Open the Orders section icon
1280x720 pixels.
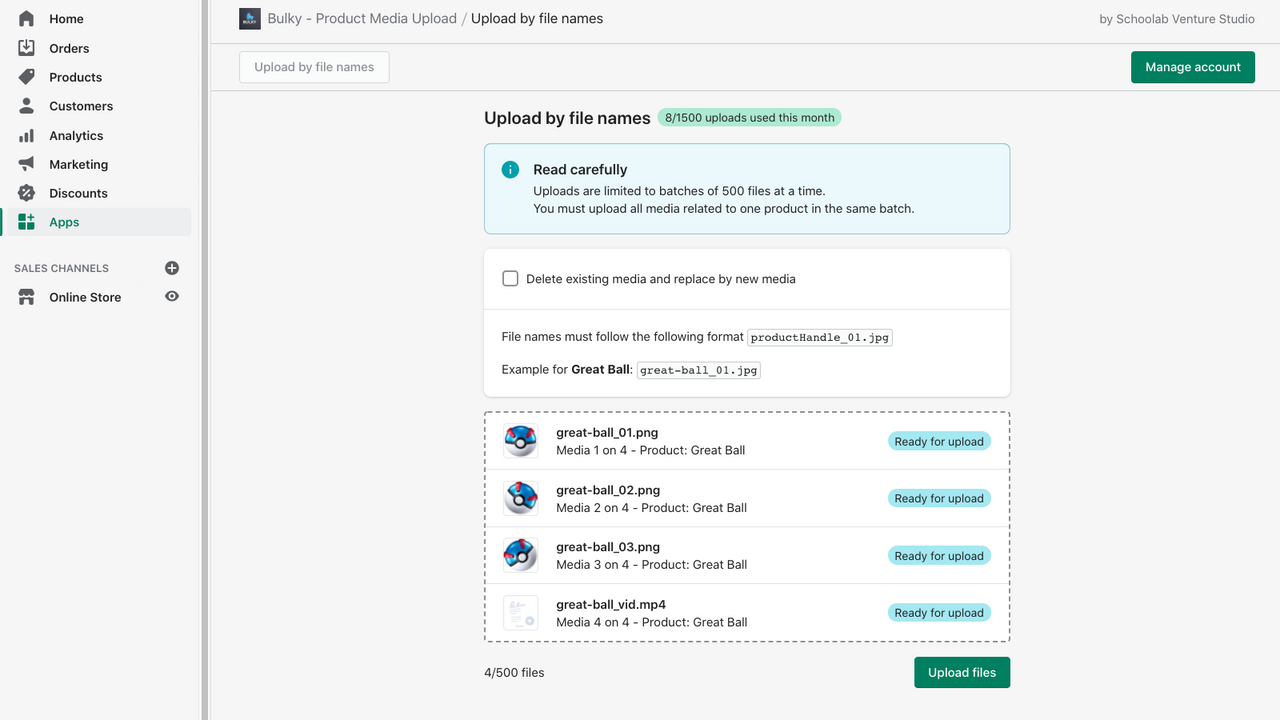tap(25, 47)
